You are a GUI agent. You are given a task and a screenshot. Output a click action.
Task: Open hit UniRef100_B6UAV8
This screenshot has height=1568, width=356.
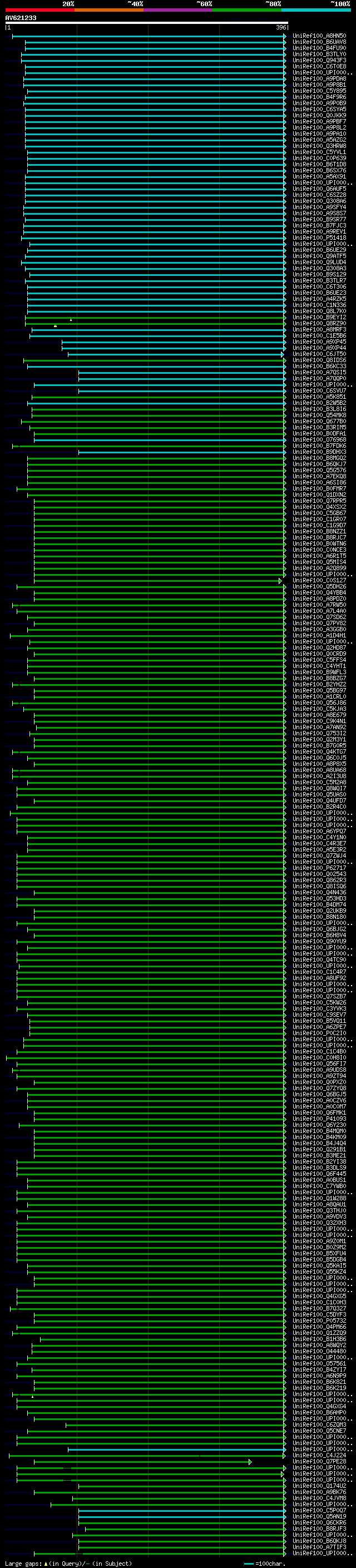click(x=319, y=42)
